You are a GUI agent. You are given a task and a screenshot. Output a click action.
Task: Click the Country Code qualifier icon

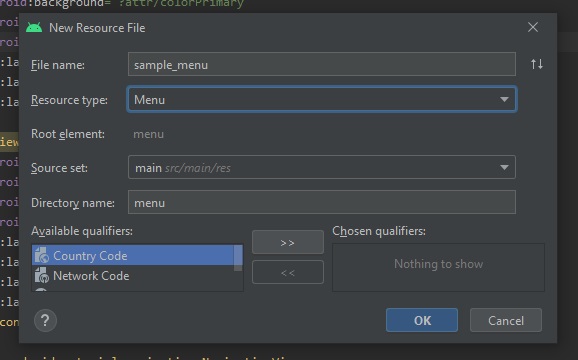point(42,255)
